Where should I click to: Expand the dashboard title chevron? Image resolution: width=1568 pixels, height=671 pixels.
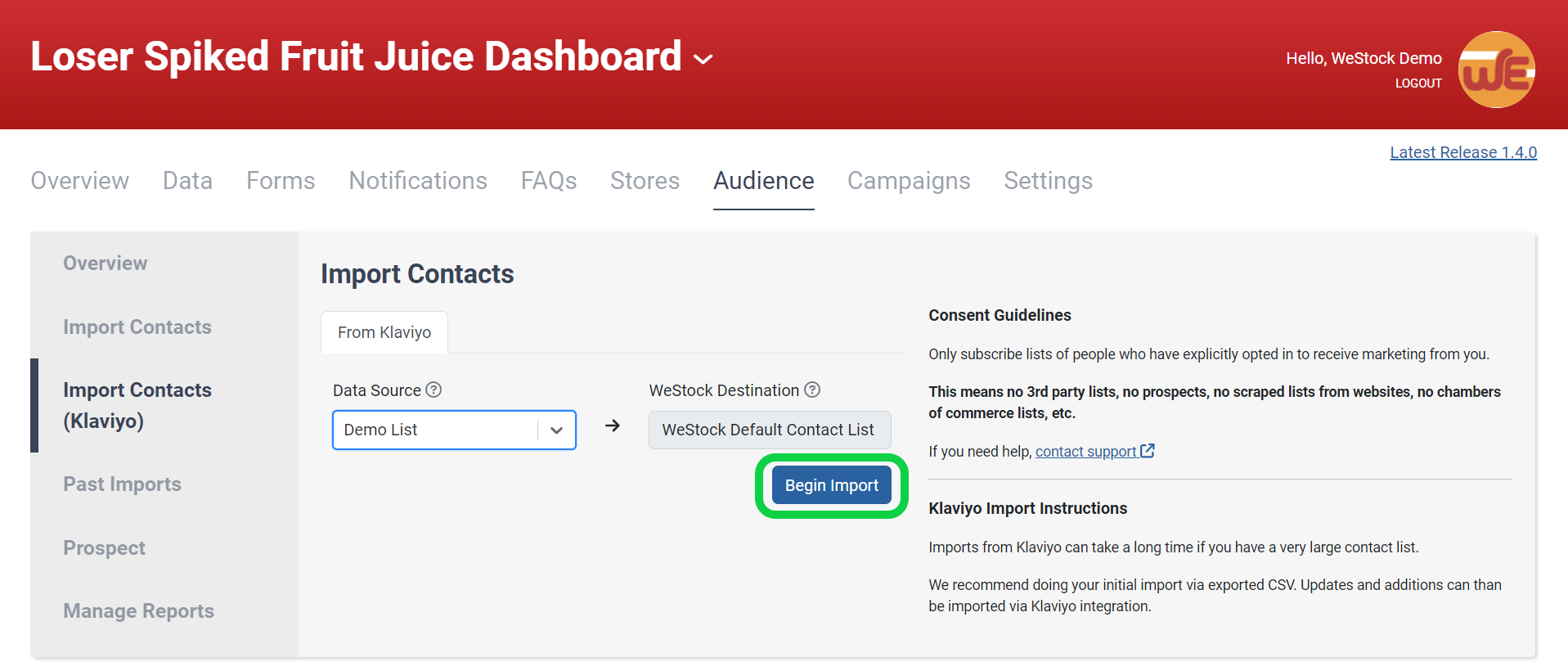pos(703,59)
